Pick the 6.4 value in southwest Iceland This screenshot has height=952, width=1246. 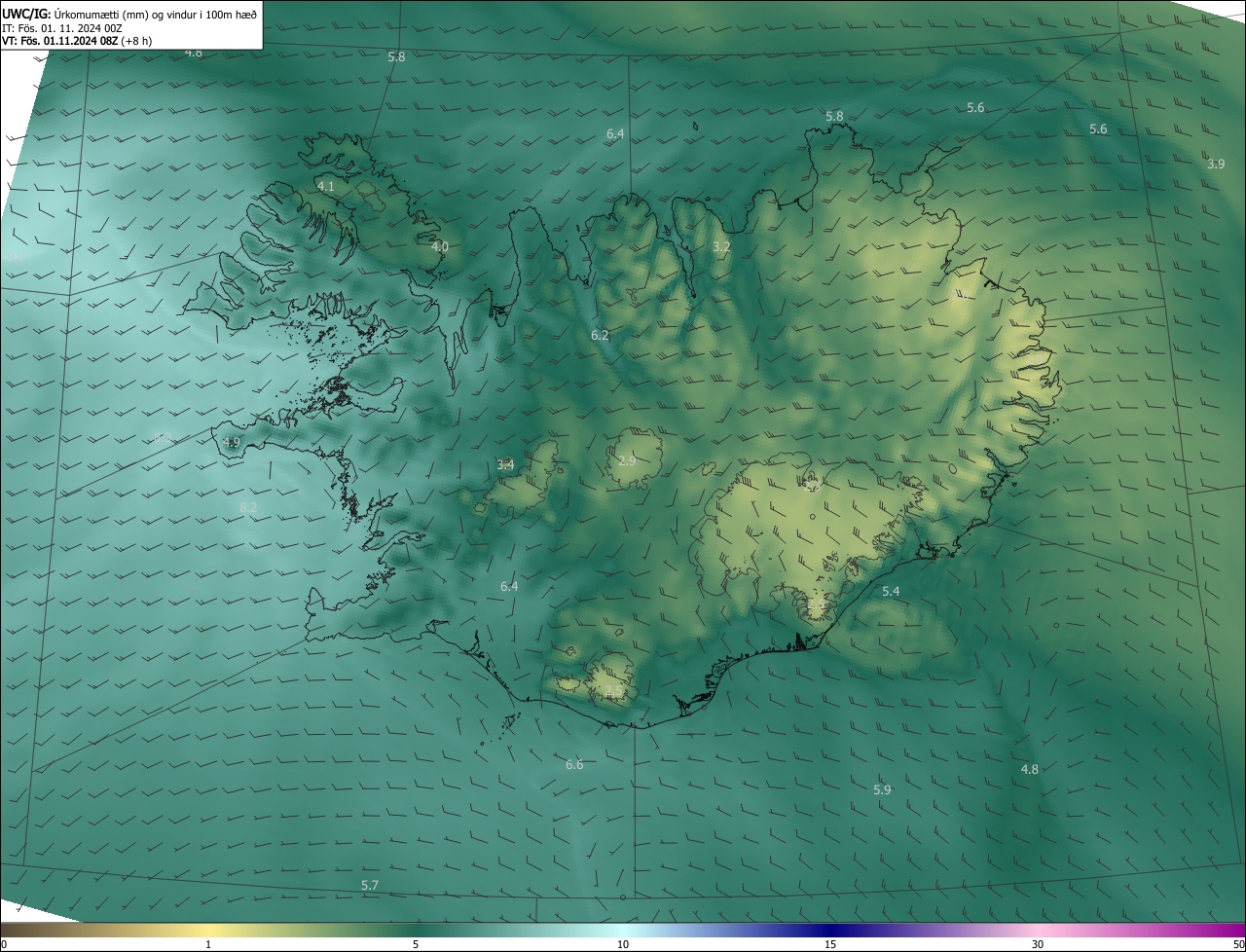pos(509,586)
